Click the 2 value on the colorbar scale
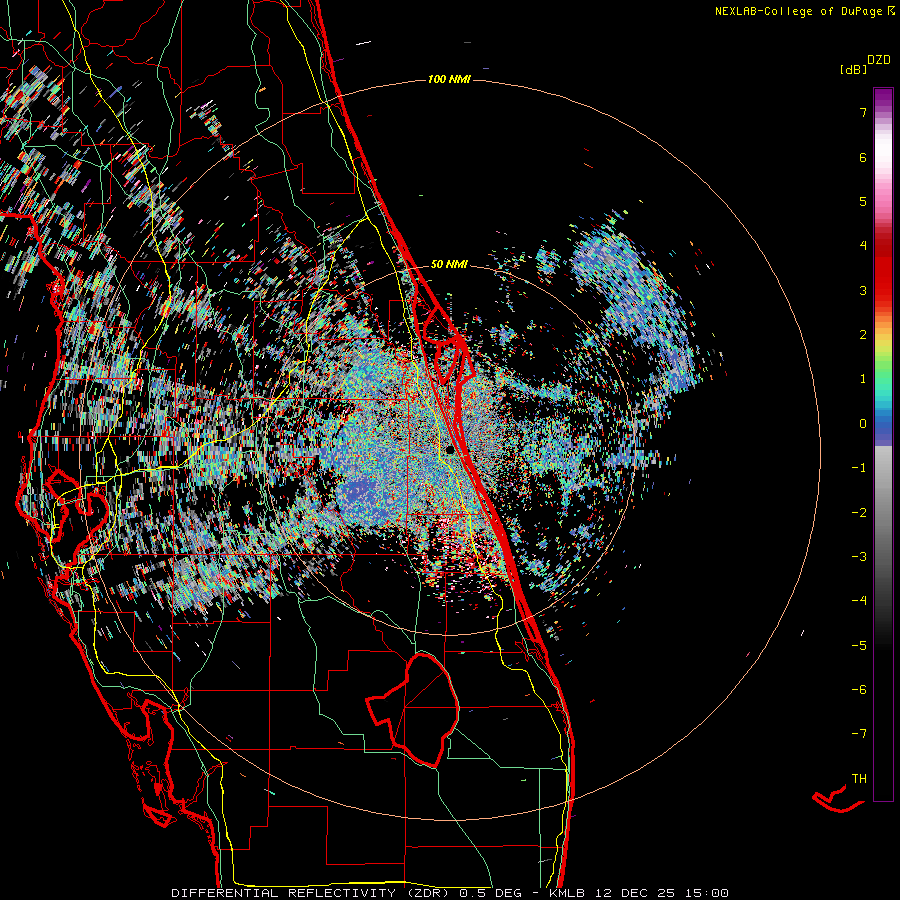This screenshot has width=900, height=900. coord(863,335)
